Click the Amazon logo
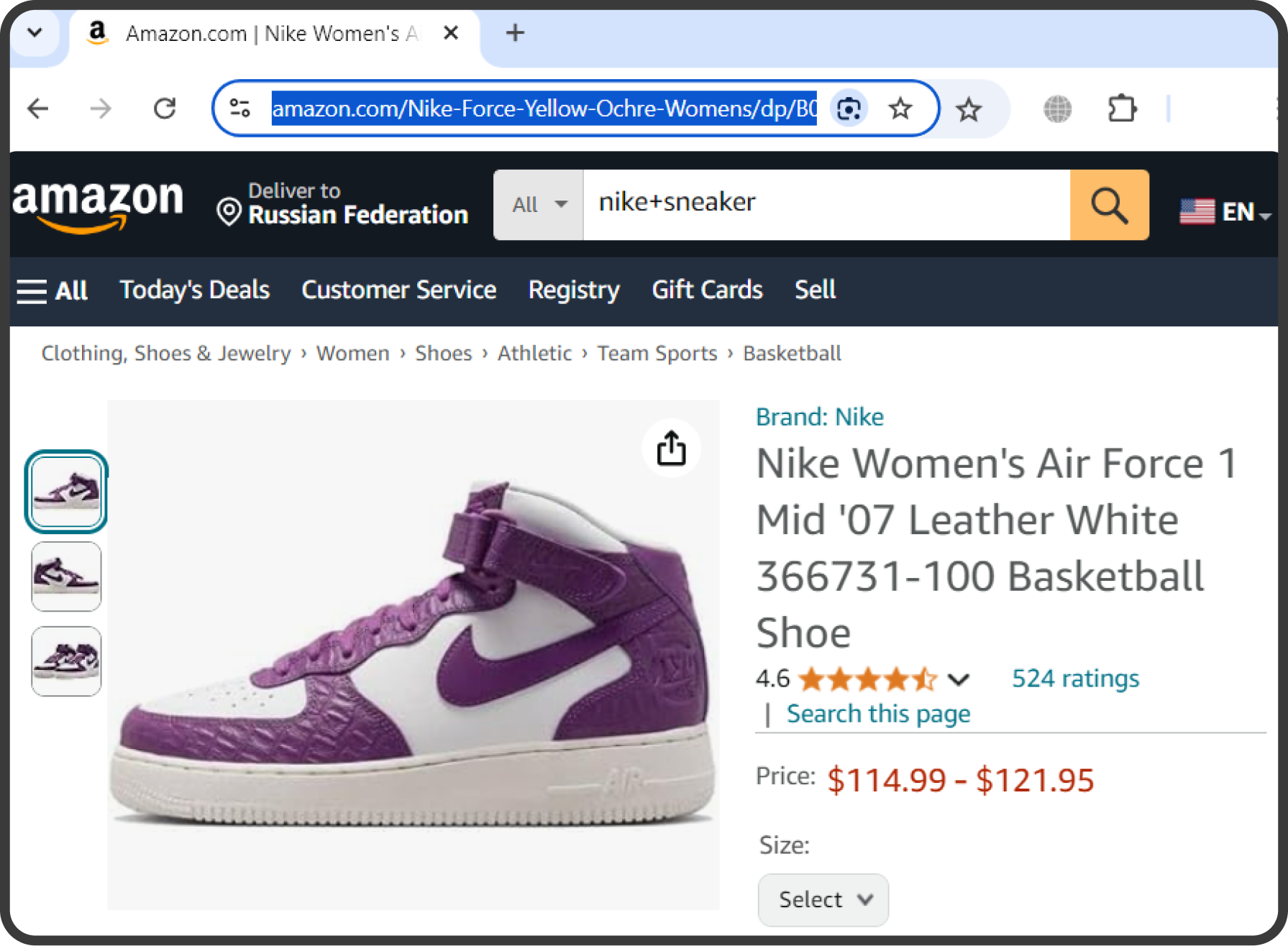Screen dimensions: 1288x946 [99, 204]
